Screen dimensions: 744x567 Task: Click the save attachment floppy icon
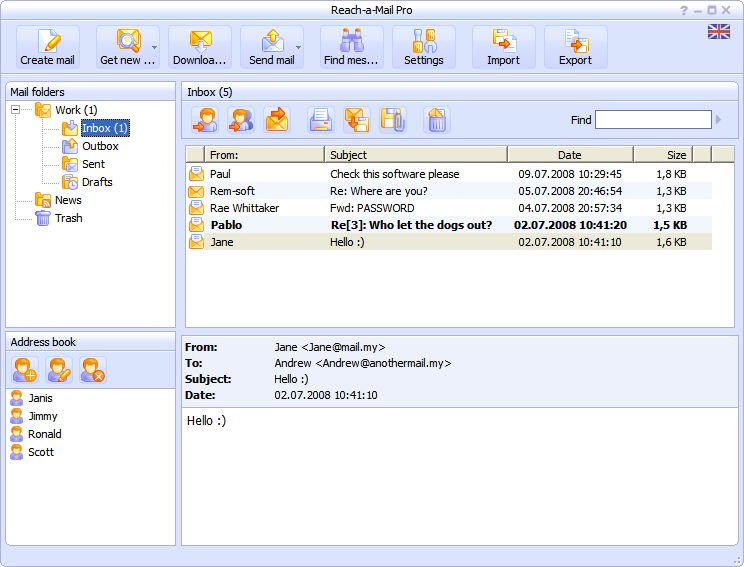(393, 120)
